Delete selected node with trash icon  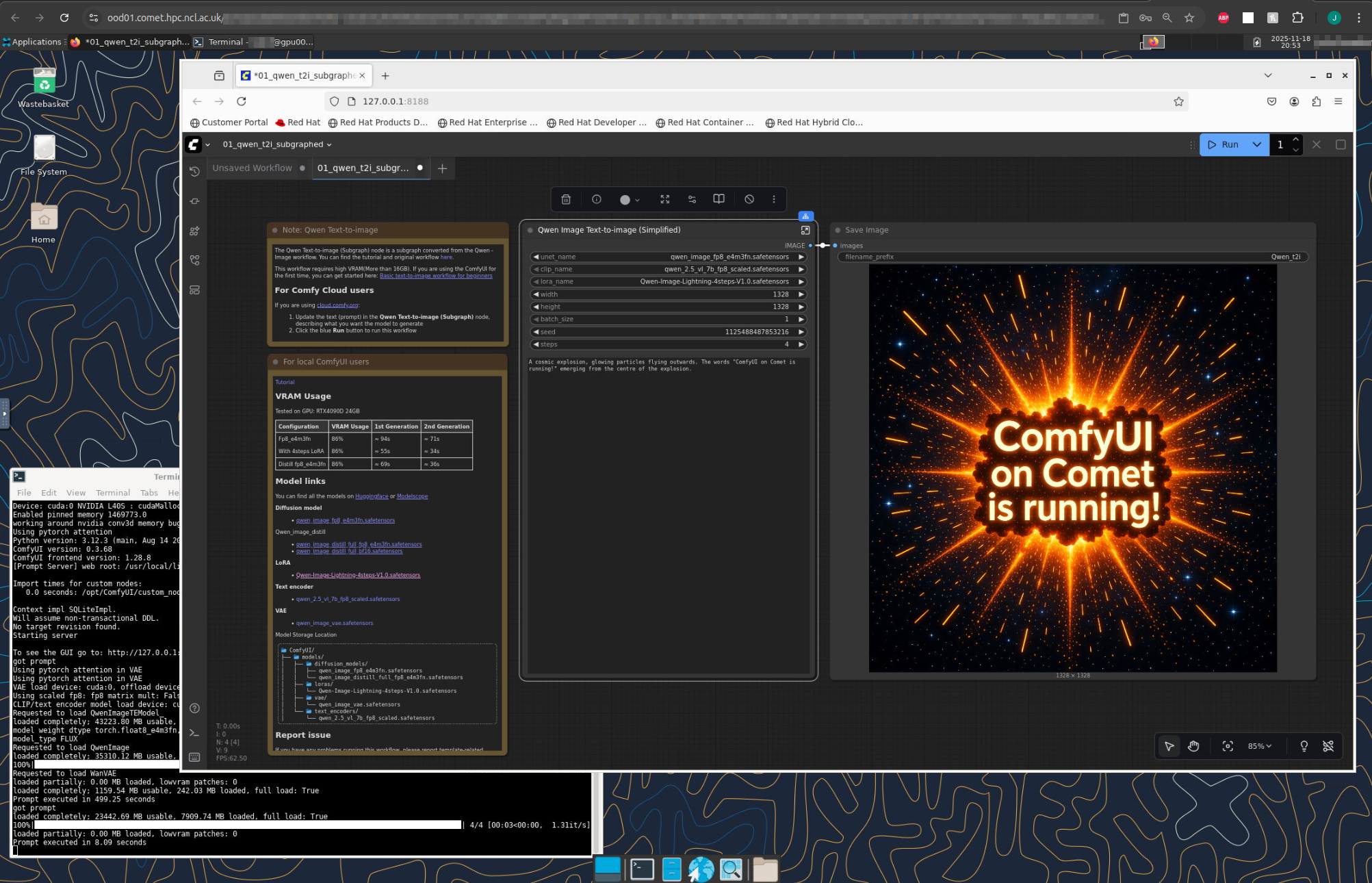tap(566, 199)
